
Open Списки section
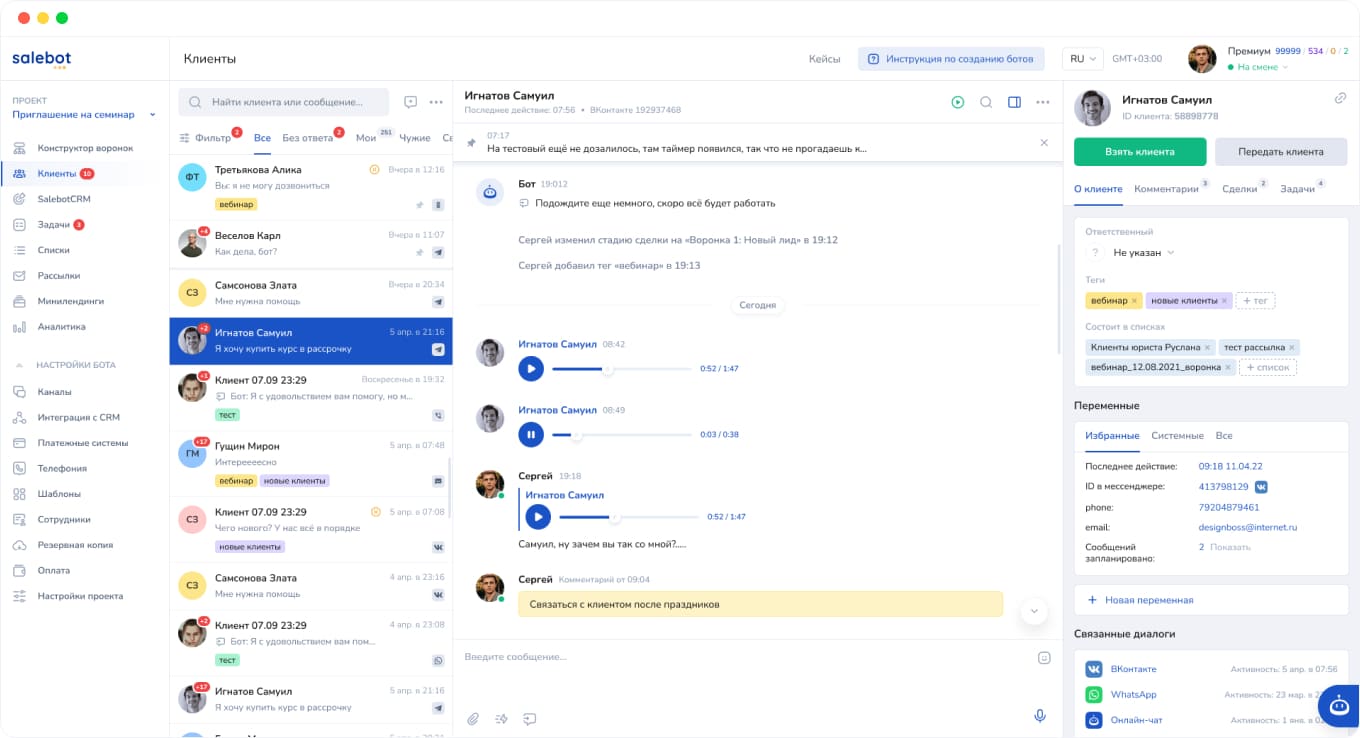pos(54,250)
